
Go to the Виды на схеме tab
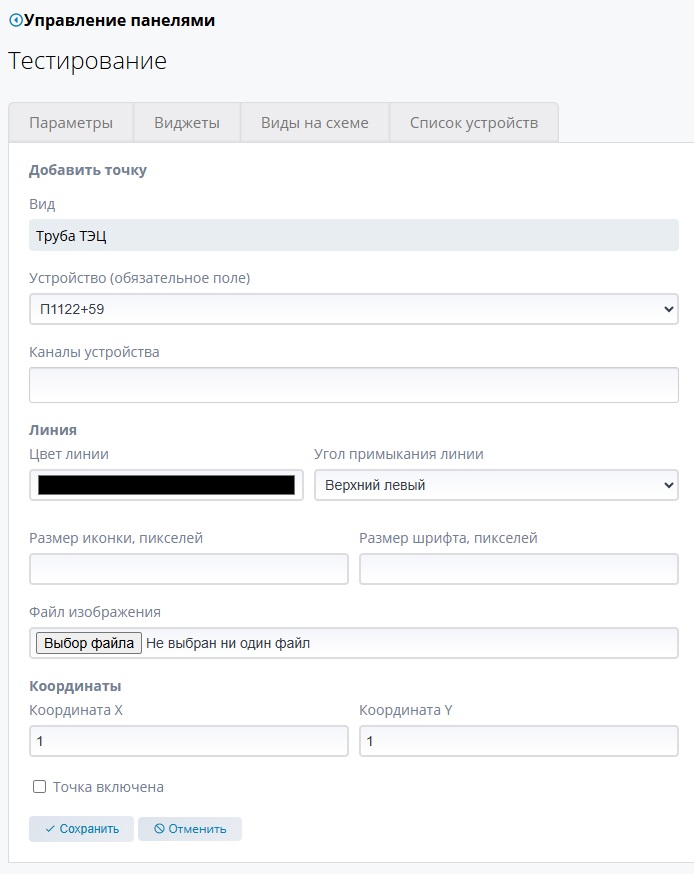(x=315, y=123)
